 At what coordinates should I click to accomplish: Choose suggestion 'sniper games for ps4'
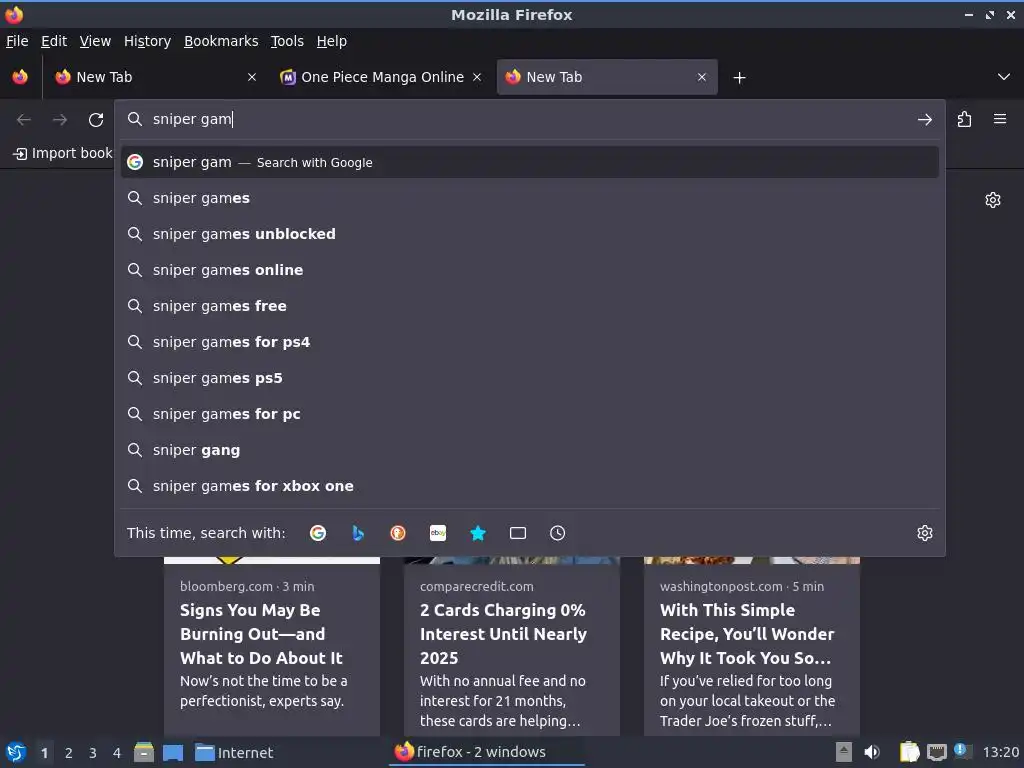pyautogui.click(x=530, y=342)
